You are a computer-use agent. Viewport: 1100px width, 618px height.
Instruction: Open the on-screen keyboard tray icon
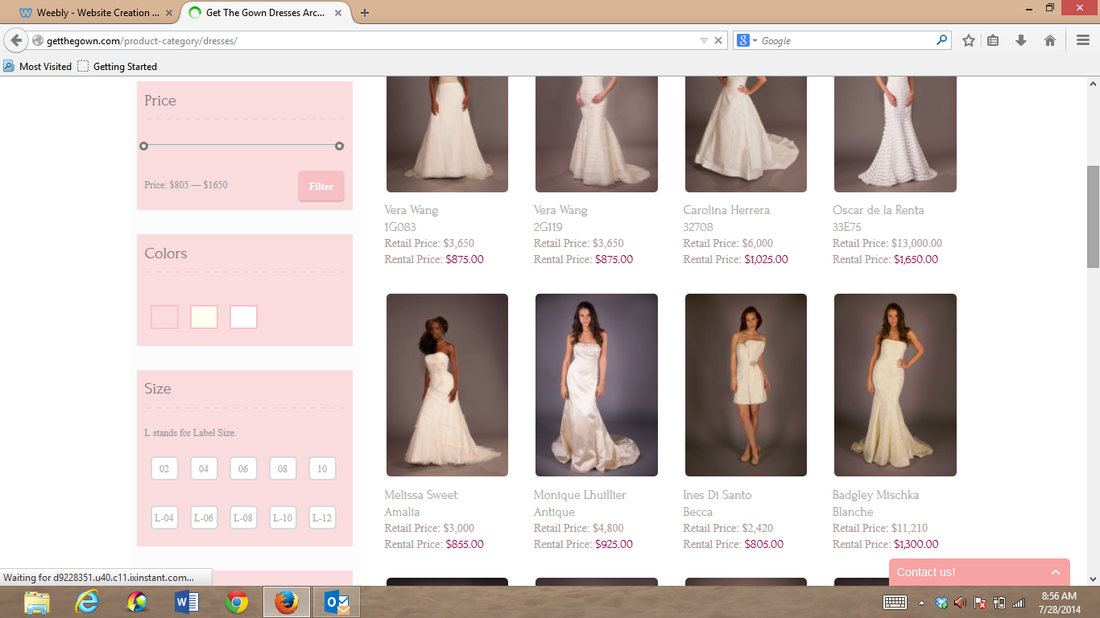(894, 603)
